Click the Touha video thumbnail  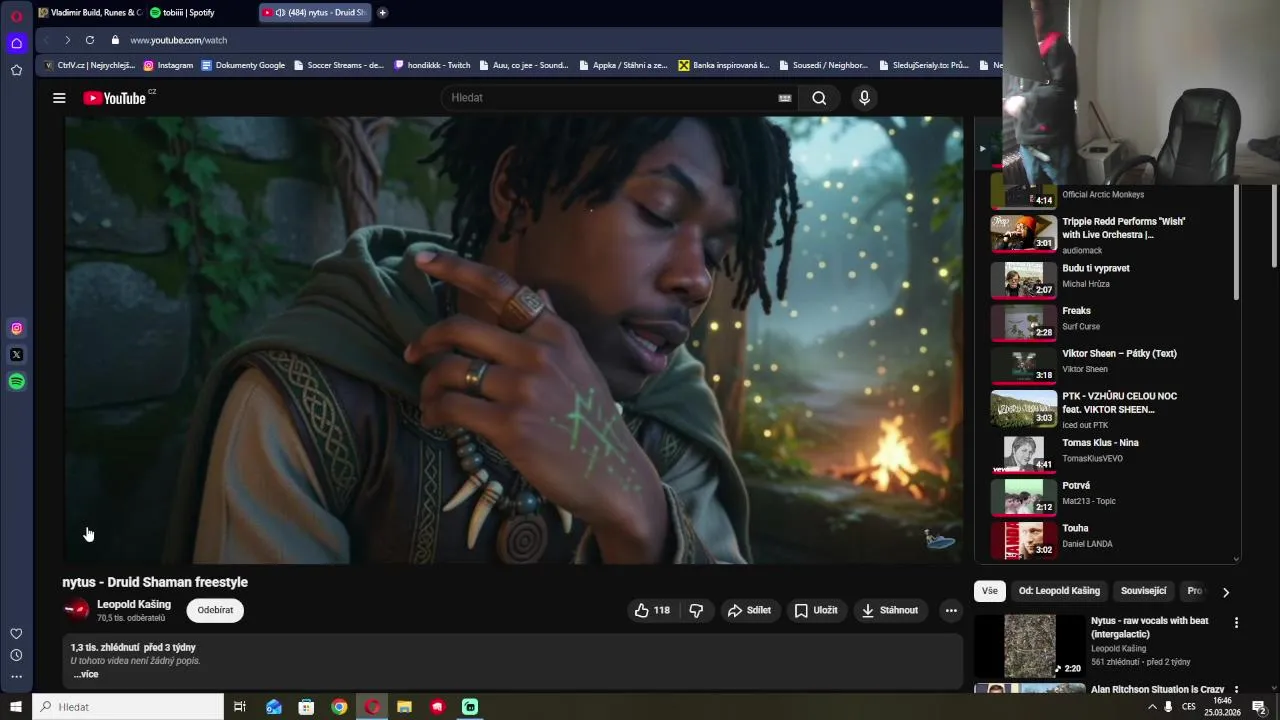[x=1023, y=539]
